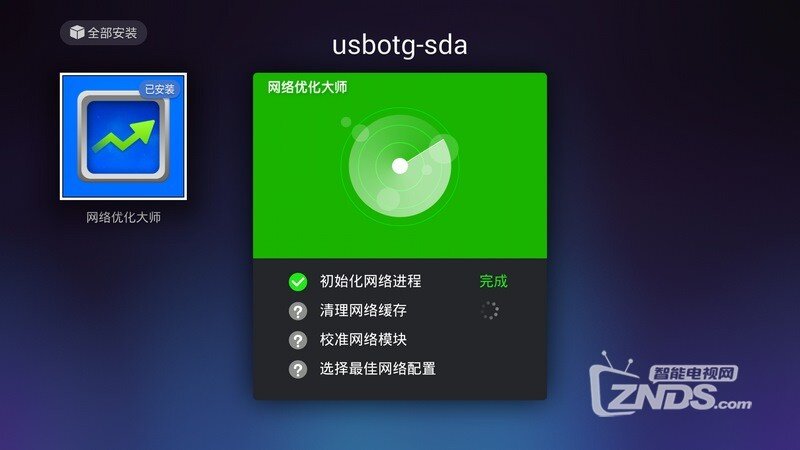
Task: Click the 初始化网络进程 step label
Action: click(370, 281)
